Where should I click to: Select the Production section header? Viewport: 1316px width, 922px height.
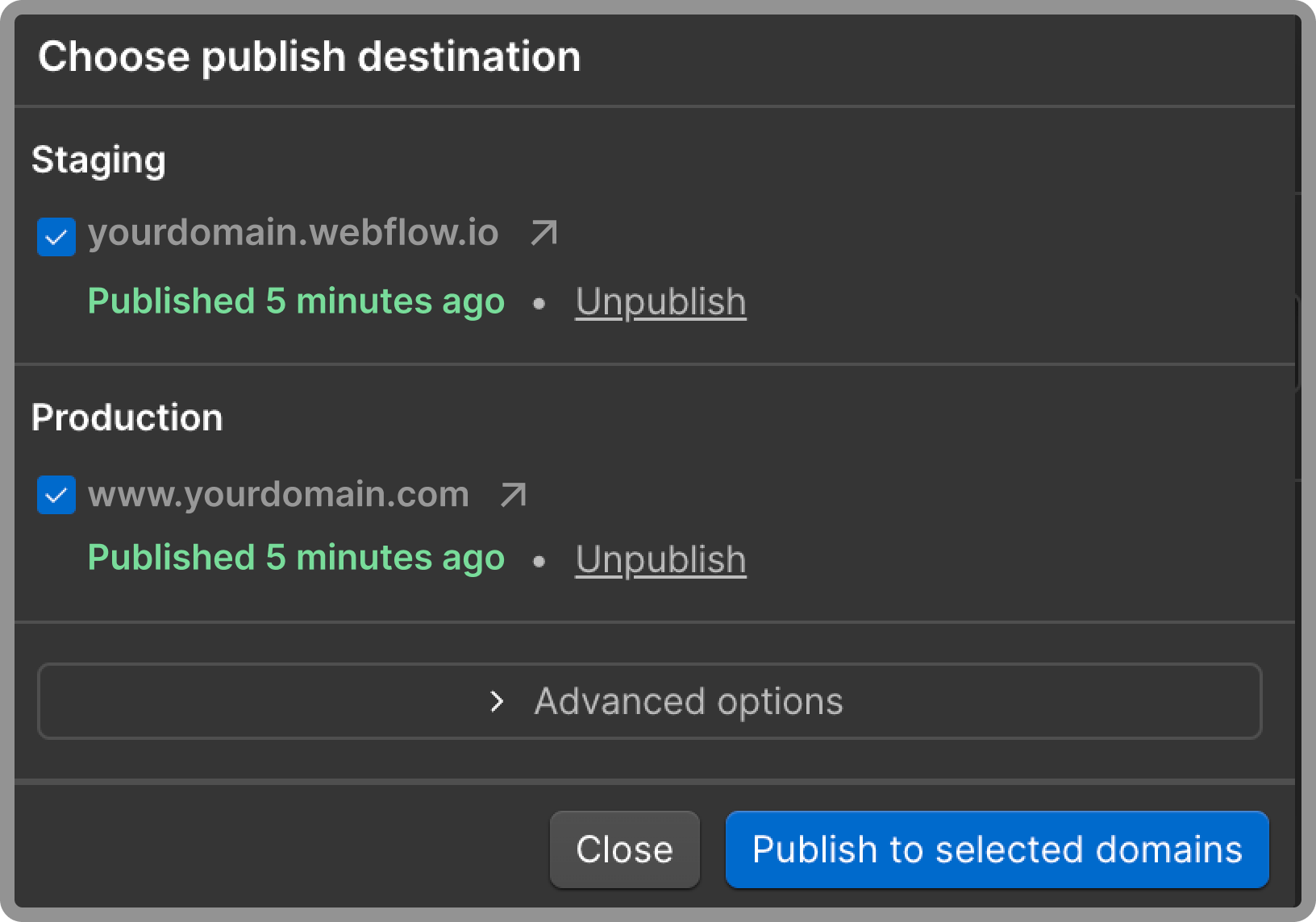(127, 417)
